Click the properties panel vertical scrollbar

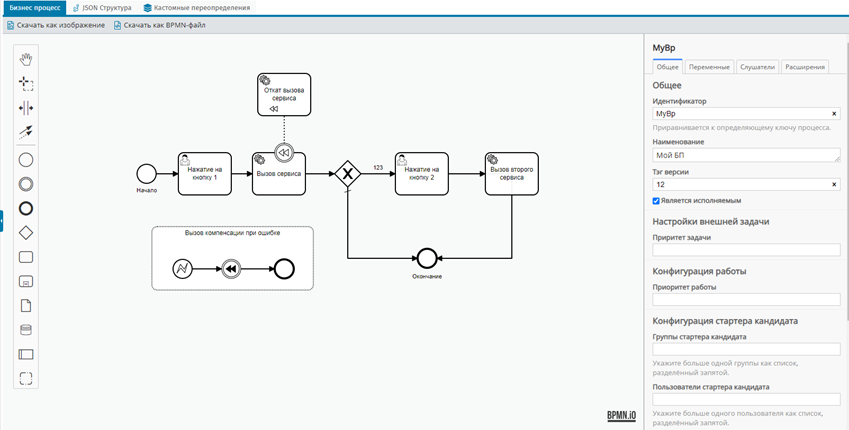(847, 179)
